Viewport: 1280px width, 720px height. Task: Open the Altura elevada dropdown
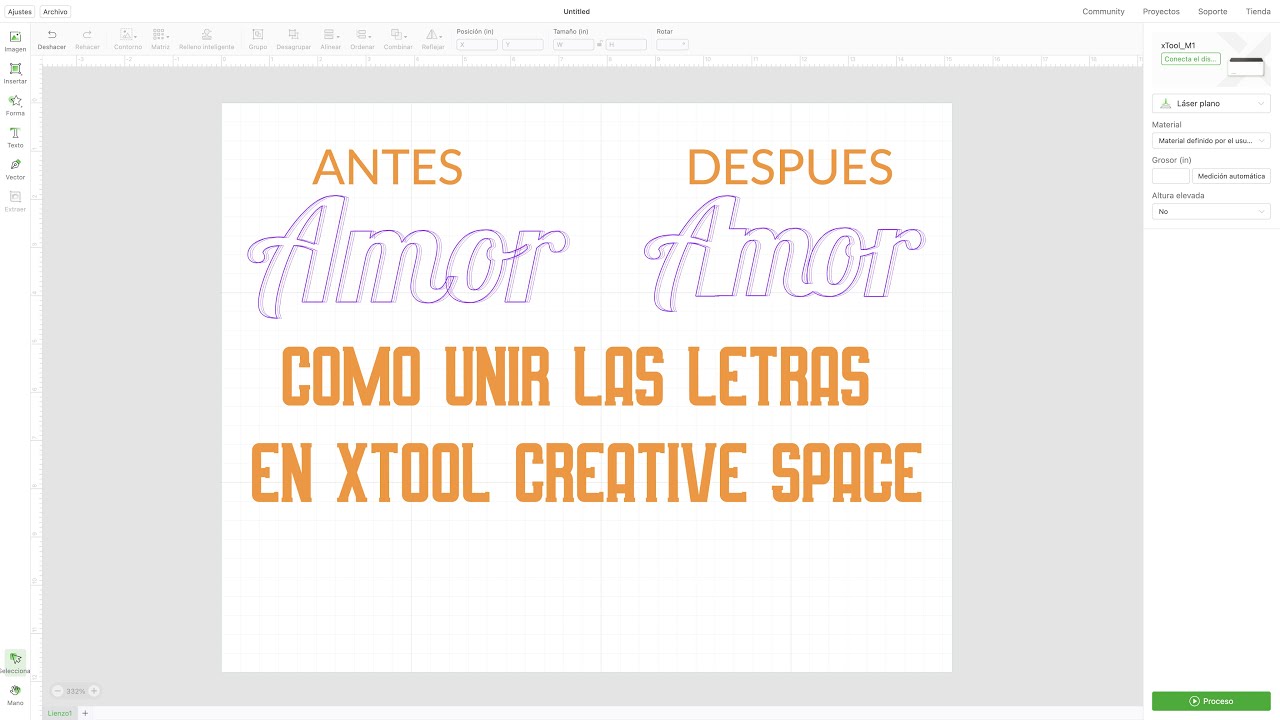1211,211
